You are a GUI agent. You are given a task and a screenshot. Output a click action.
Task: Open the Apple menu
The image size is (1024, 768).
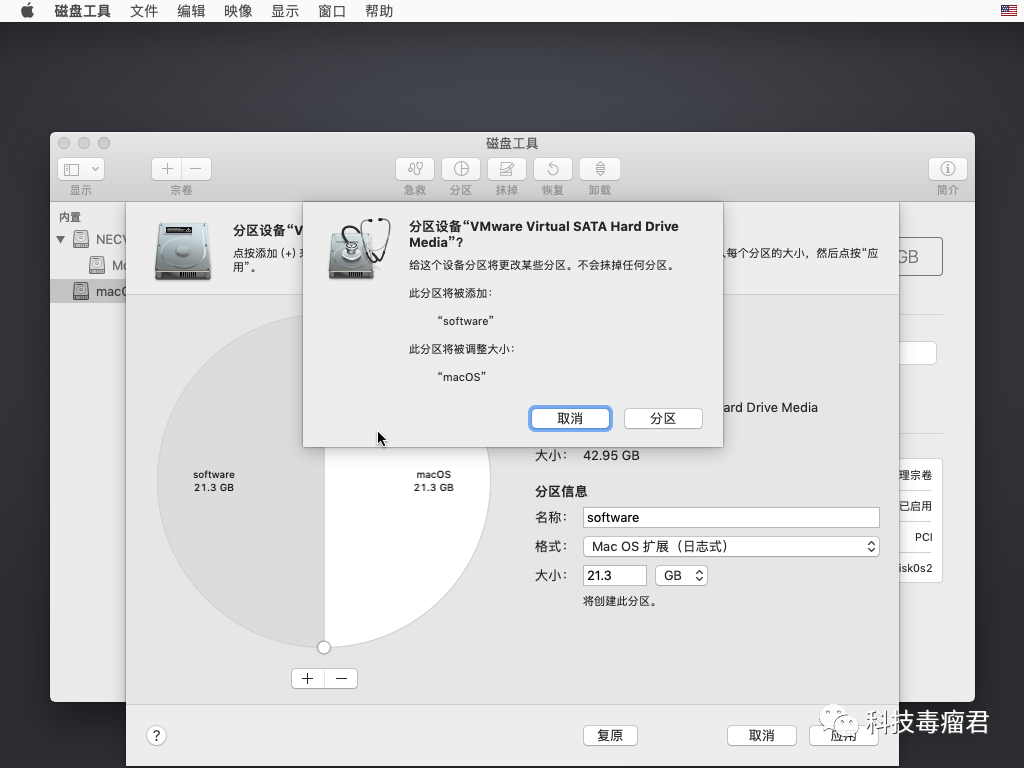[27, 10]
